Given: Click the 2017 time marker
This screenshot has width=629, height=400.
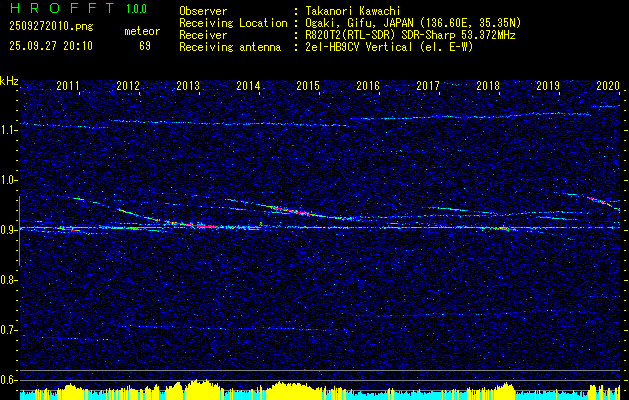Looking at the screenshot, I should [428, 86].
